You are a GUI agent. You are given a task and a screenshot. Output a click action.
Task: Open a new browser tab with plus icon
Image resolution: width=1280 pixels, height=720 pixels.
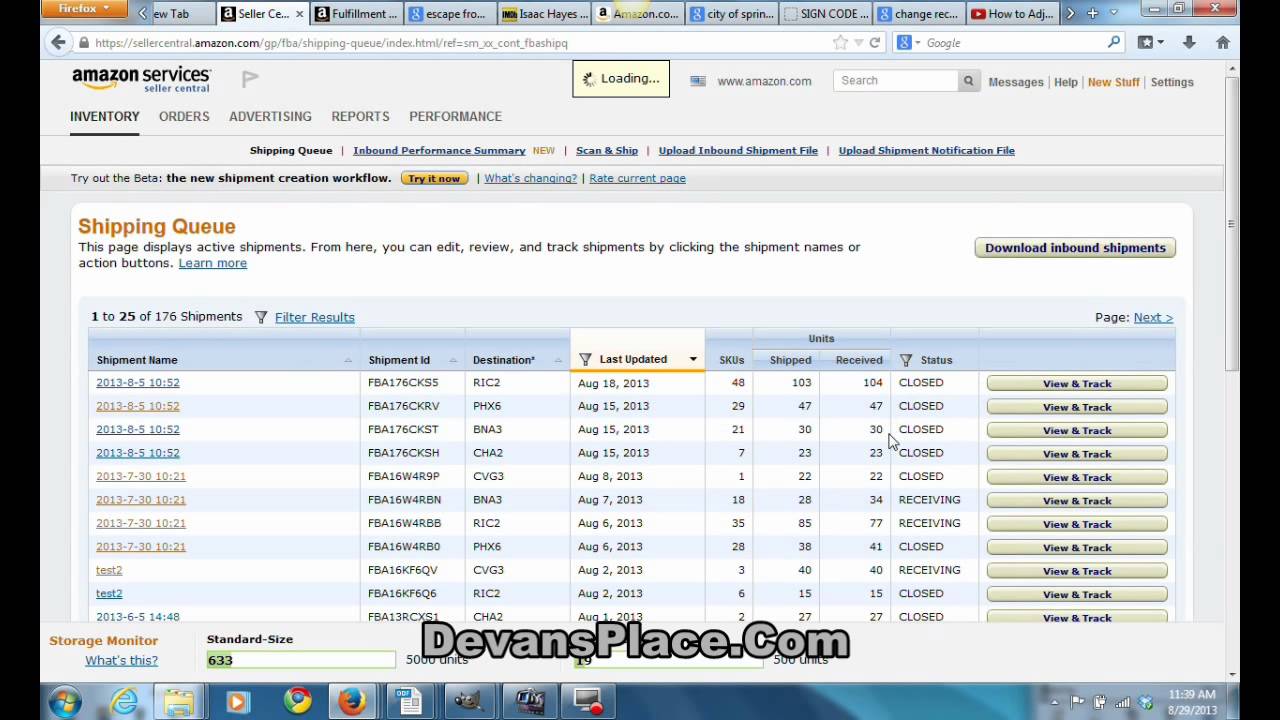pos(1092,13)
